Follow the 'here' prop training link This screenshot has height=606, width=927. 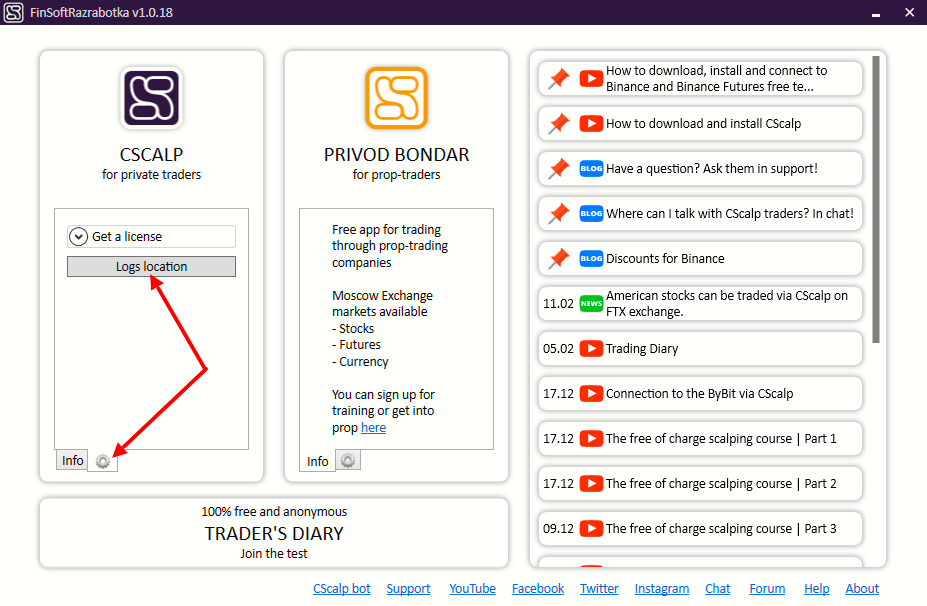[x=373, y=427]
